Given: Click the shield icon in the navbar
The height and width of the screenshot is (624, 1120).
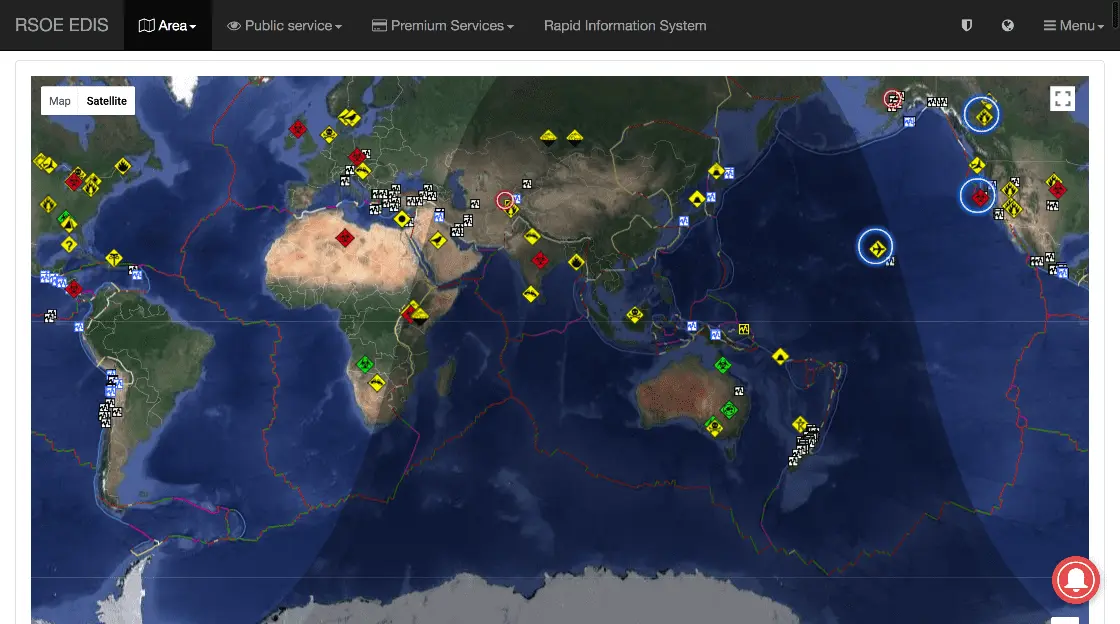Looking at the screenshot, I should tap(966, 25).
